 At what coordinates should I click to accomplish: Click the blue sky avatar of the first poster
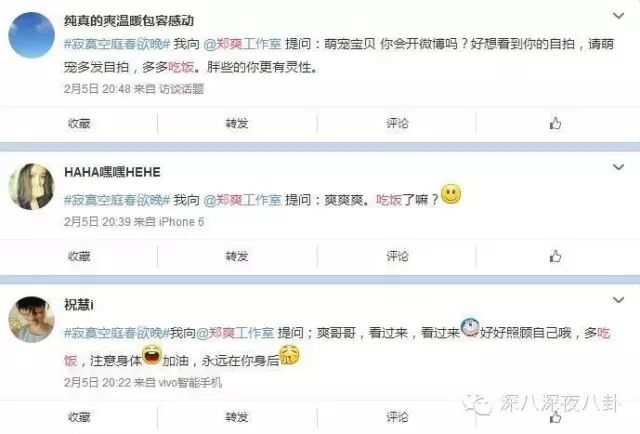(x=31, y=35)
